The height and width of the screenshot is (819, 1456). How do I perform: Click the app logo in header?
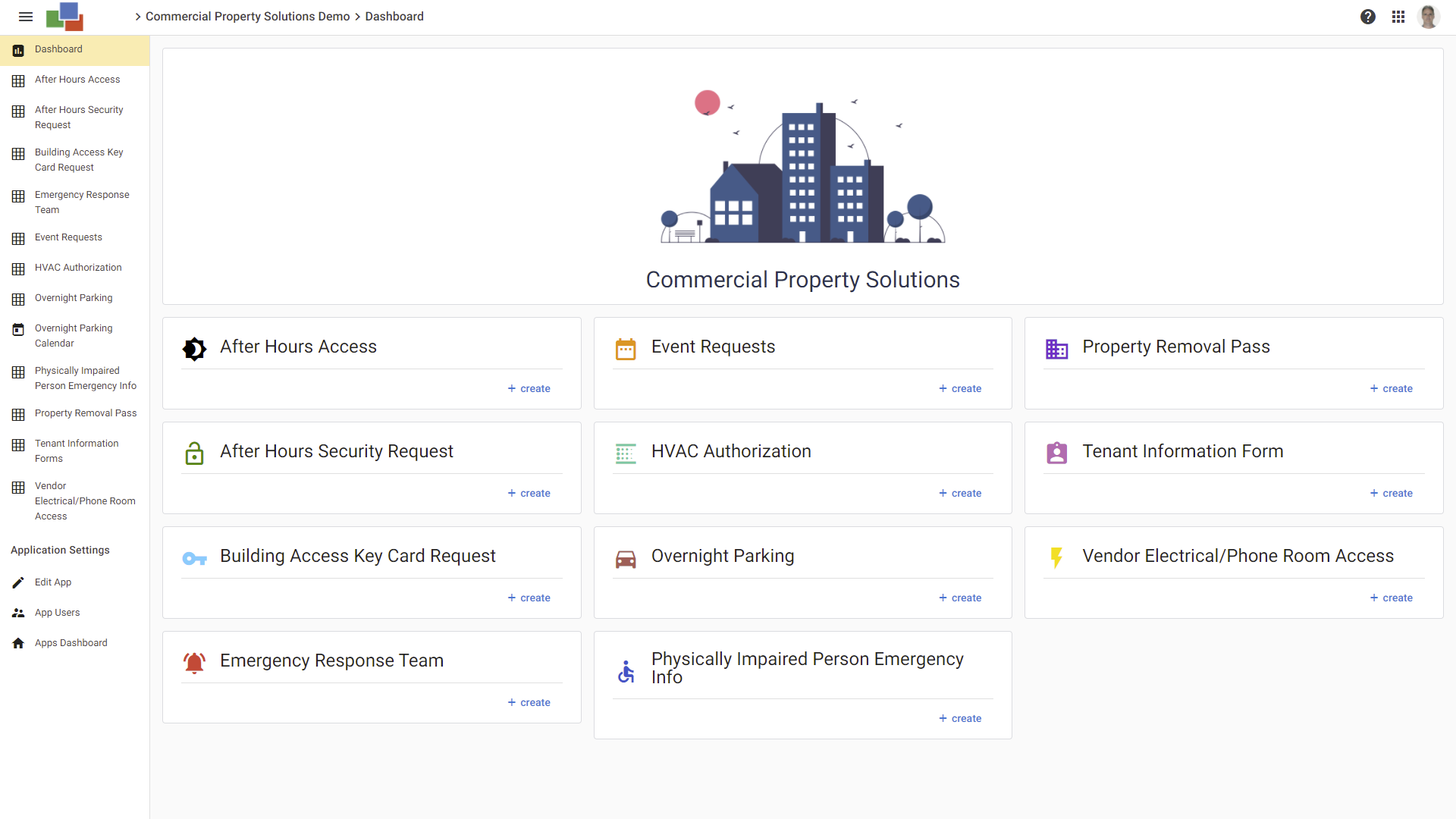65,17
